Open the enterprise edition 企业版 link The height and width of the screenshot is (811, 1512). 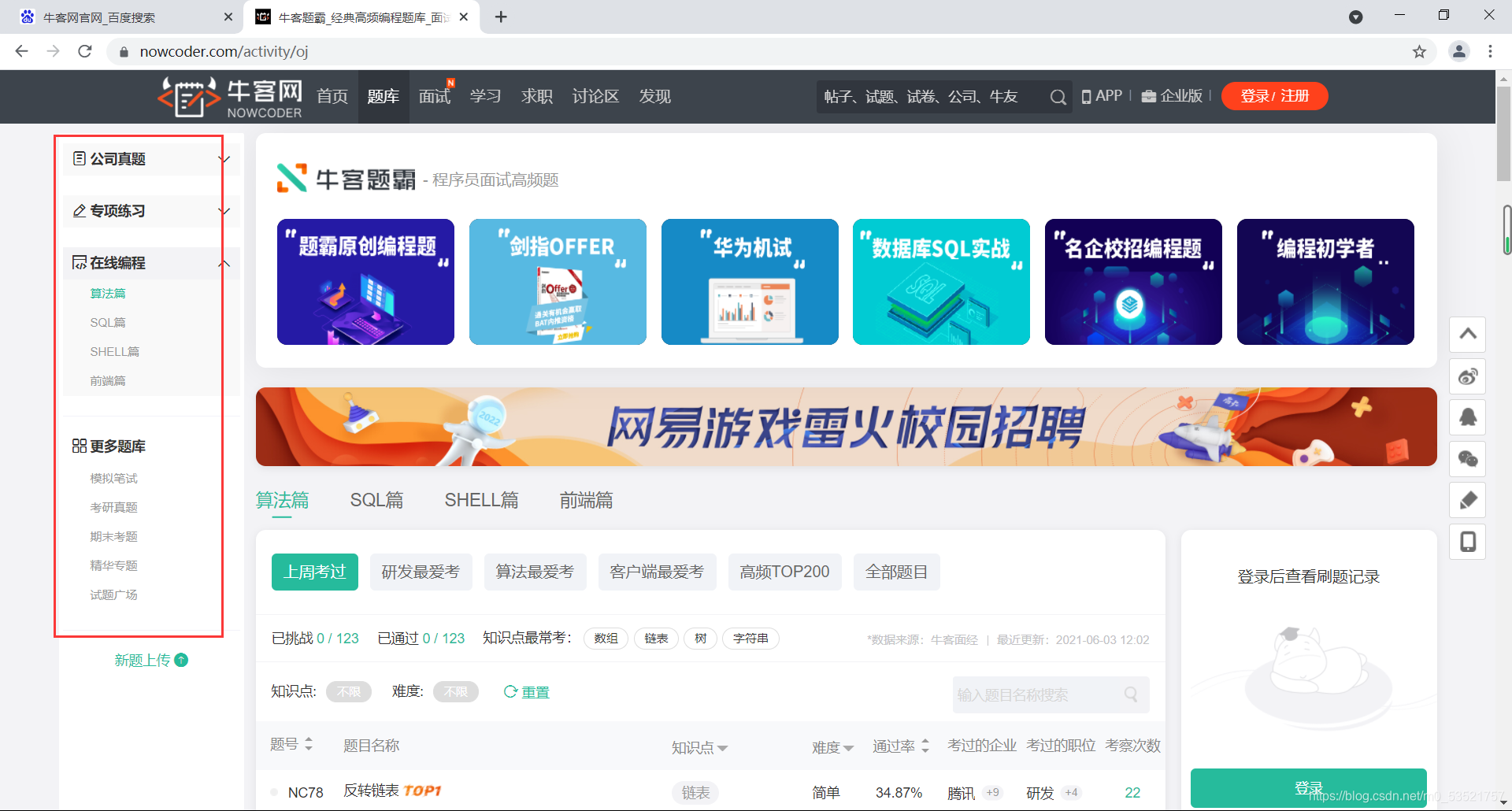point(1172,96)
